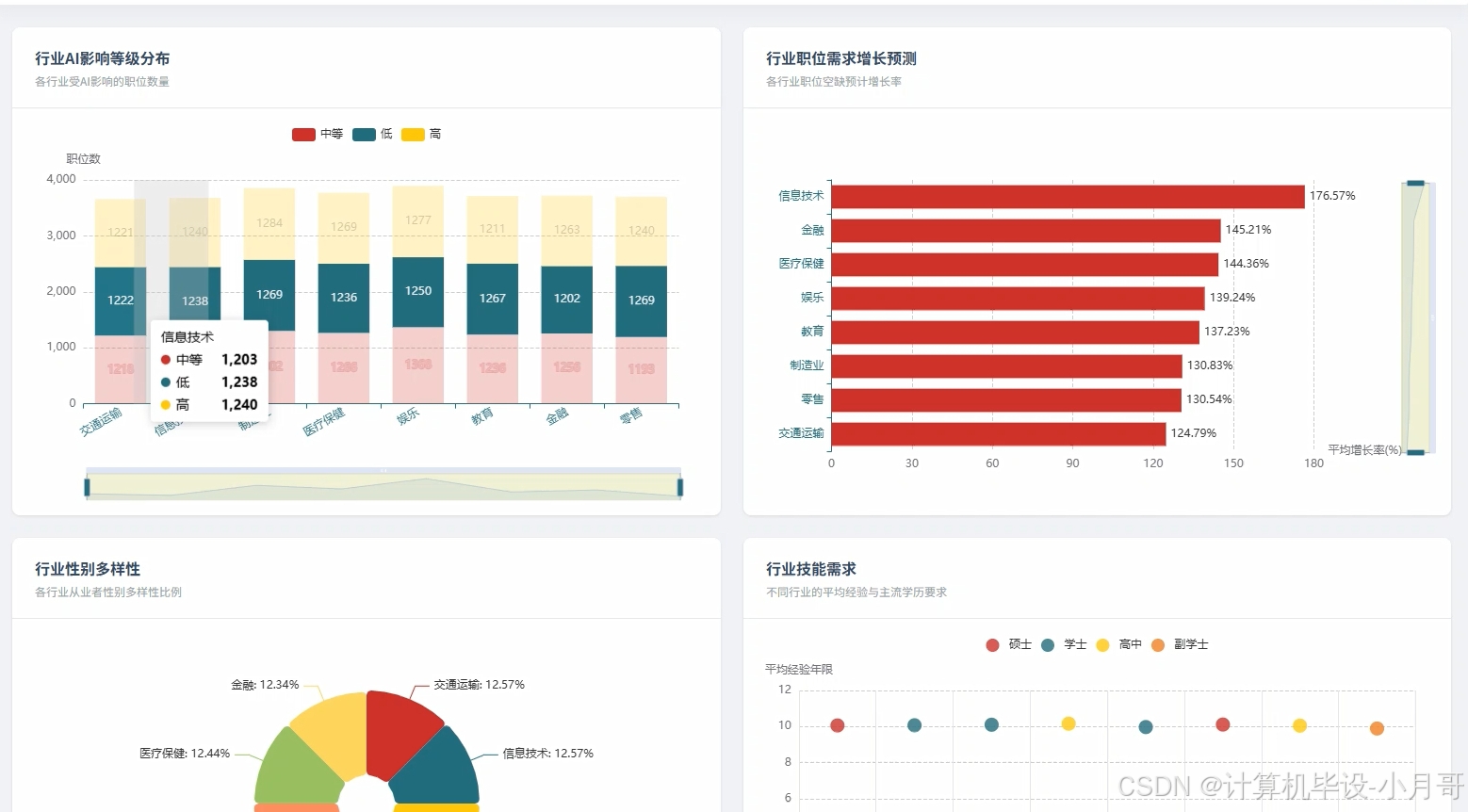This screenshot has height=812, width=1468.
Task: Toggle the 高 series in the bar chart legend
Action: [421, 134]
